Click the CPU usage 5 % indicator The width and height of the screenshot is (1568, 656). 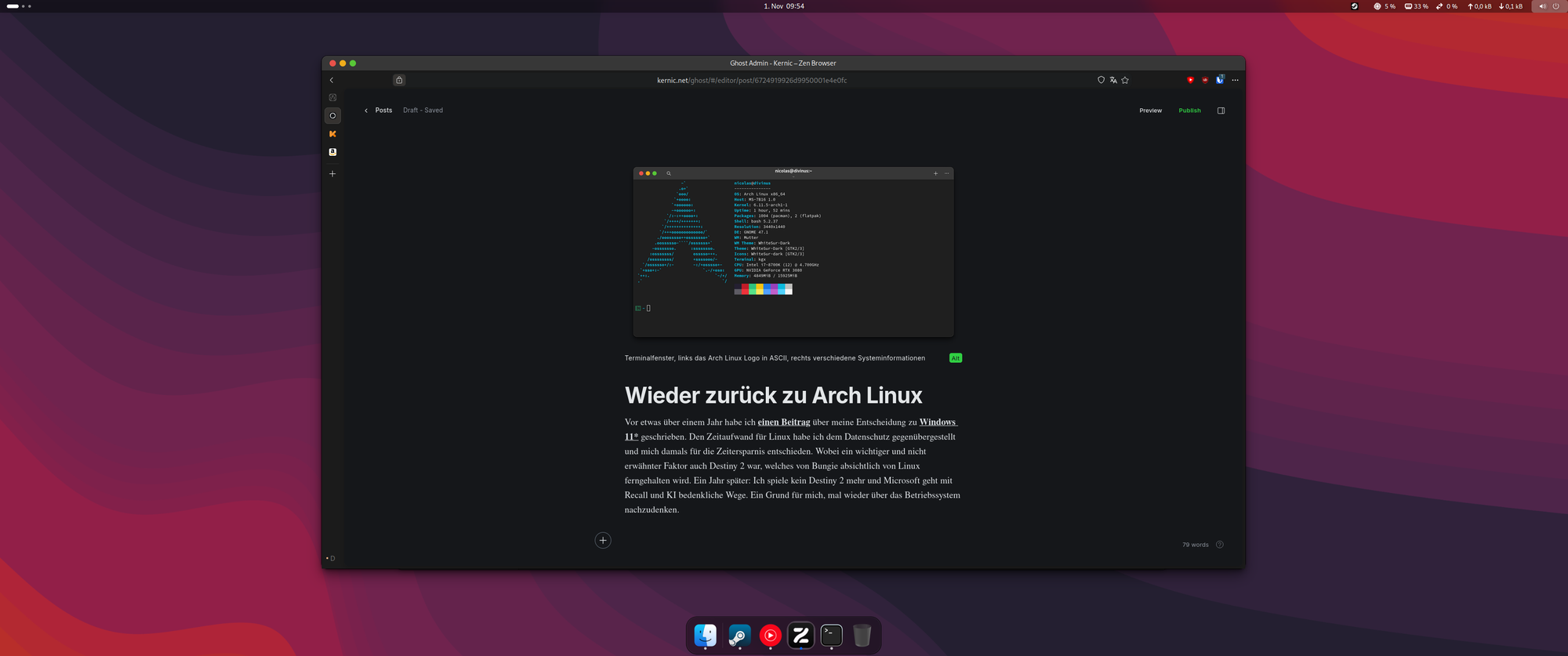click(x=1385, y=6)
